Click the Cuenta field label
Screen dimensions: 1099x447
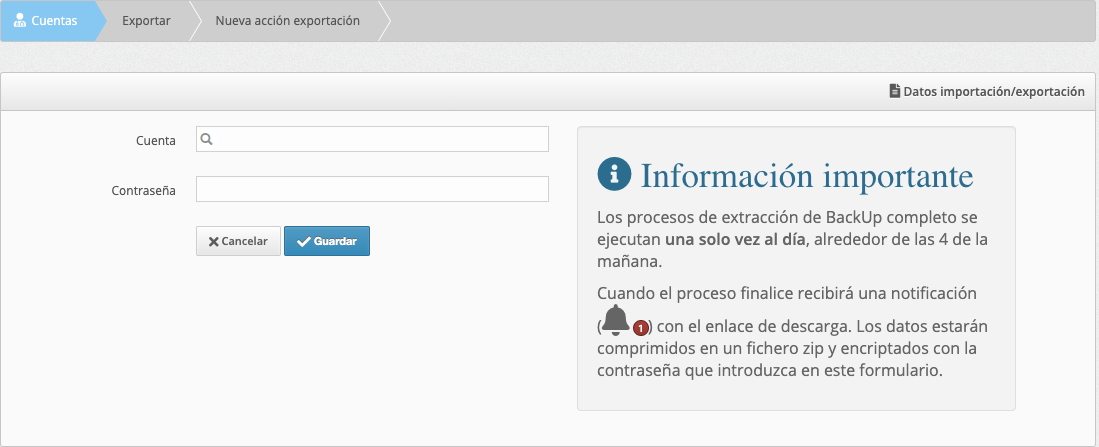(x=156, y=141)
